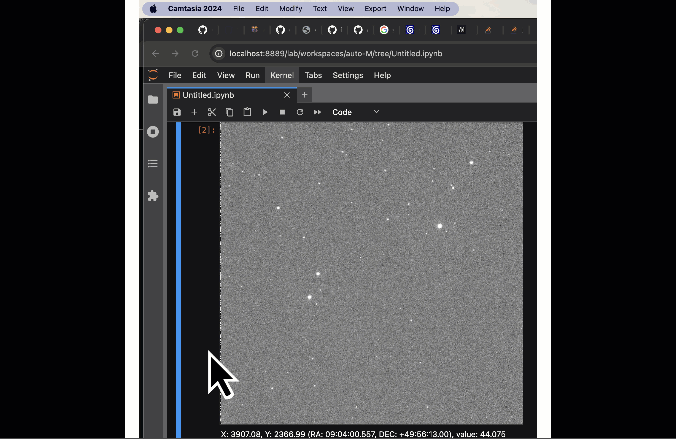Reload the browser page

(195, 53)
